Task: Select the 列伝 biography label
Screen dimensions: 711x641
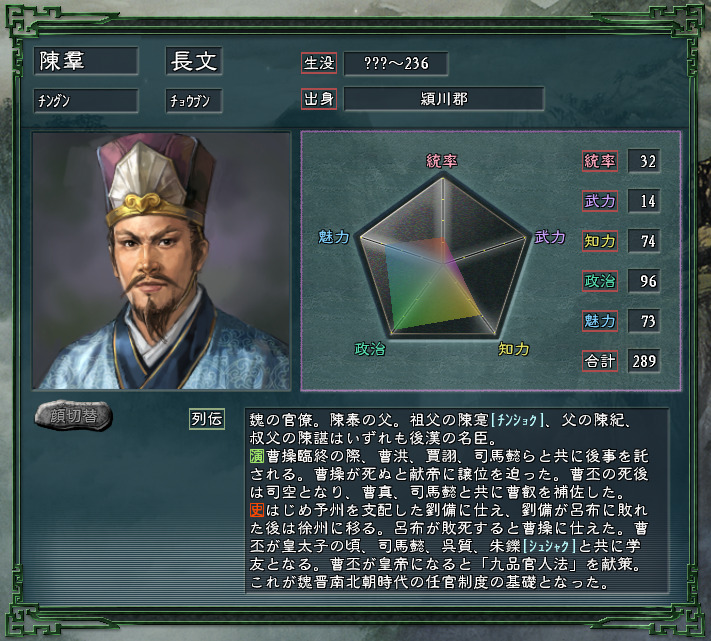Action: point(207,419)
